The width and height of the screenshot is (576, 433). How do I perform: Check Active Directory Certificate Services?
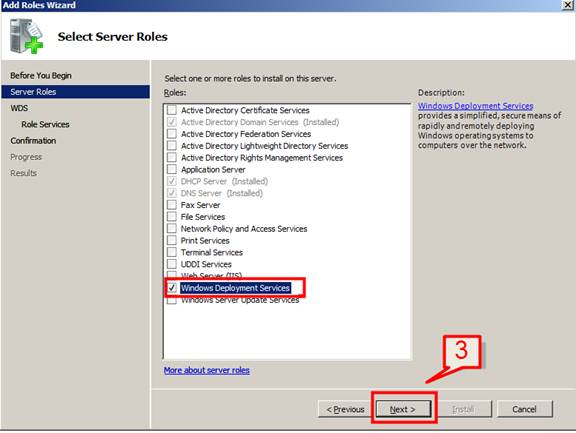tap(172, 110)
